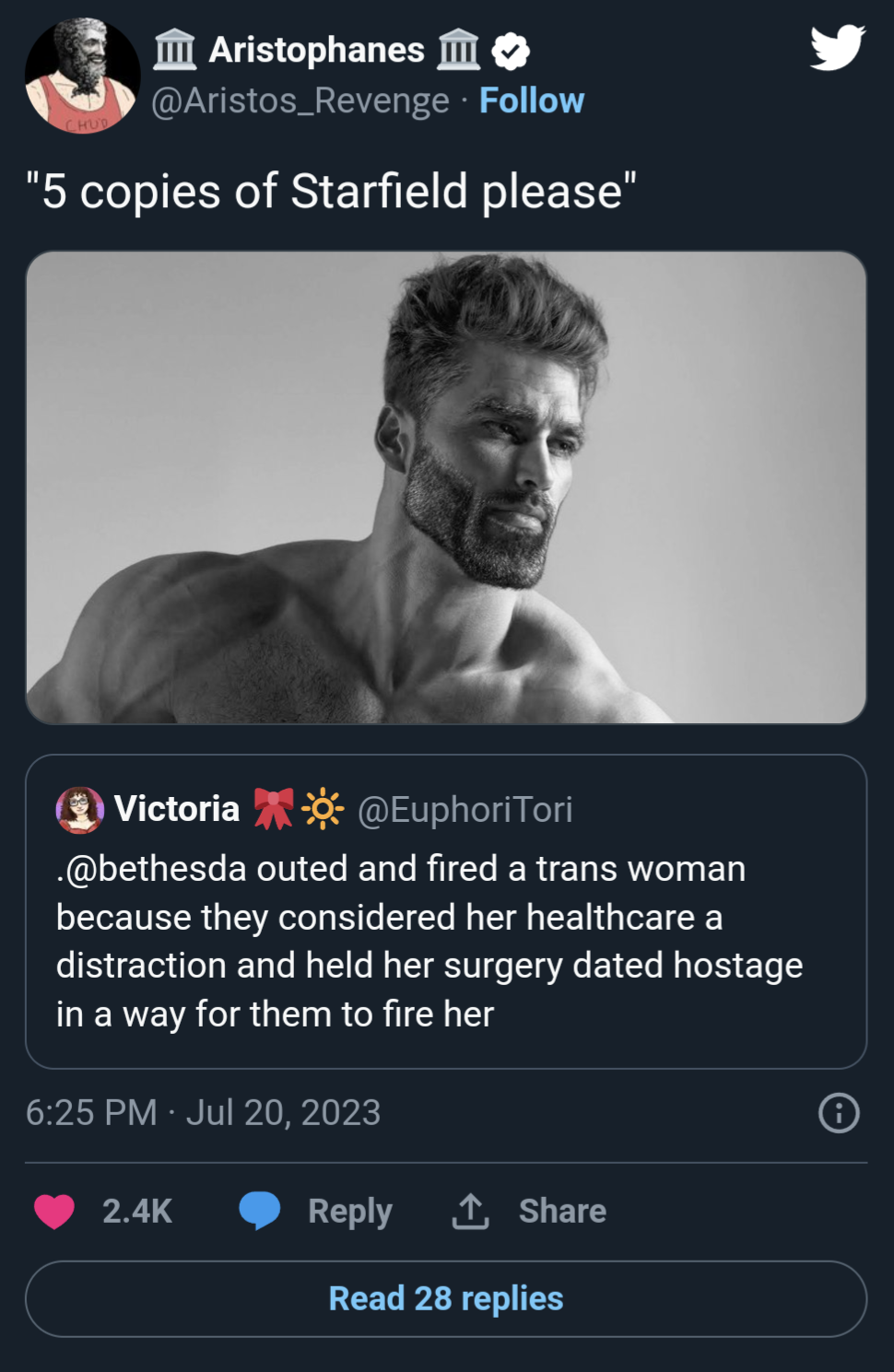
Task: Click the Victoria display name
Action: coord(177,809)
